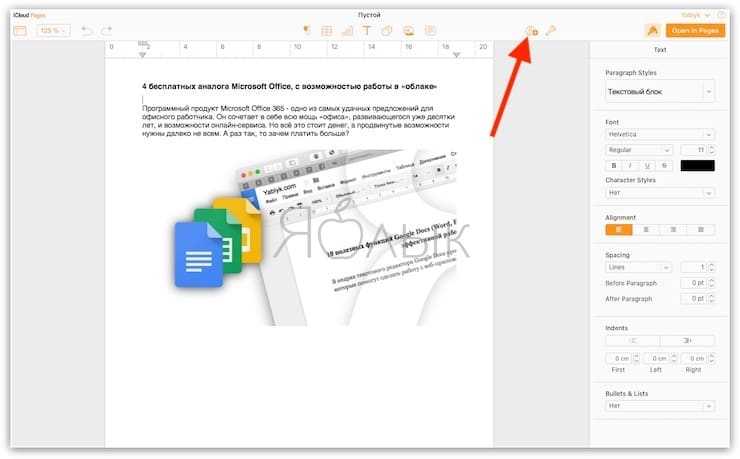Open the Helvetica font dropdown
Image resolution: width=740 pixels, height=459 pixels.
click(x=660, y=134)
